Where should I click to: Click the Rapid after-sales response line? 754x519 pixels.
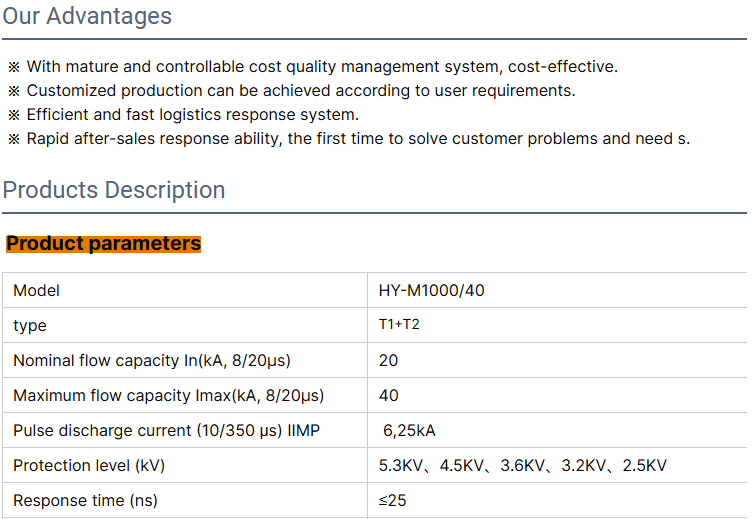(357, 139)
